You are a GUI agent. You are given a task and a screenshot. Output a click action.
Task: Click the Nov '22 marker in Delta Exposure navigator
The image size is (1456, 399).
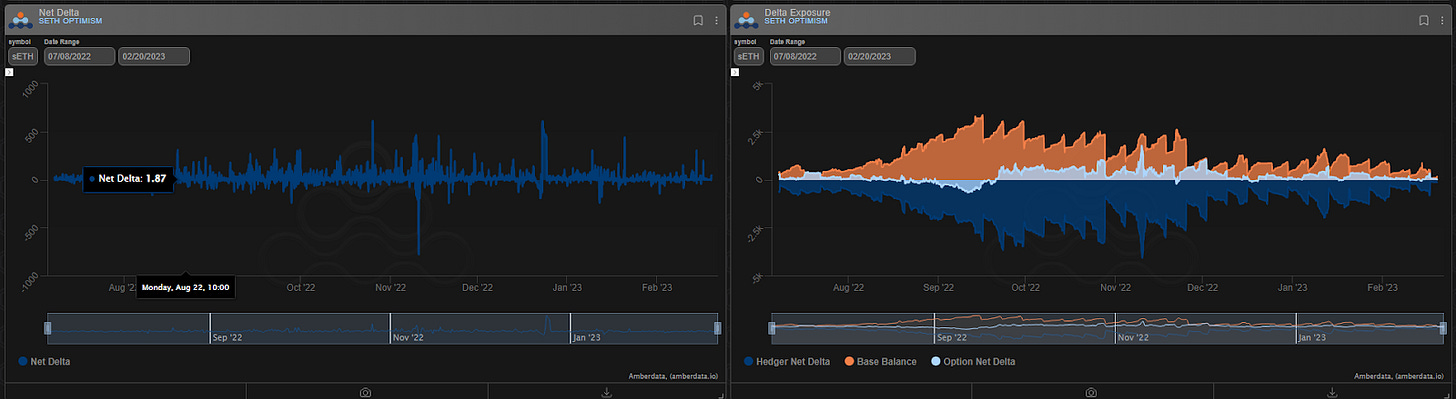(1132, 338)
